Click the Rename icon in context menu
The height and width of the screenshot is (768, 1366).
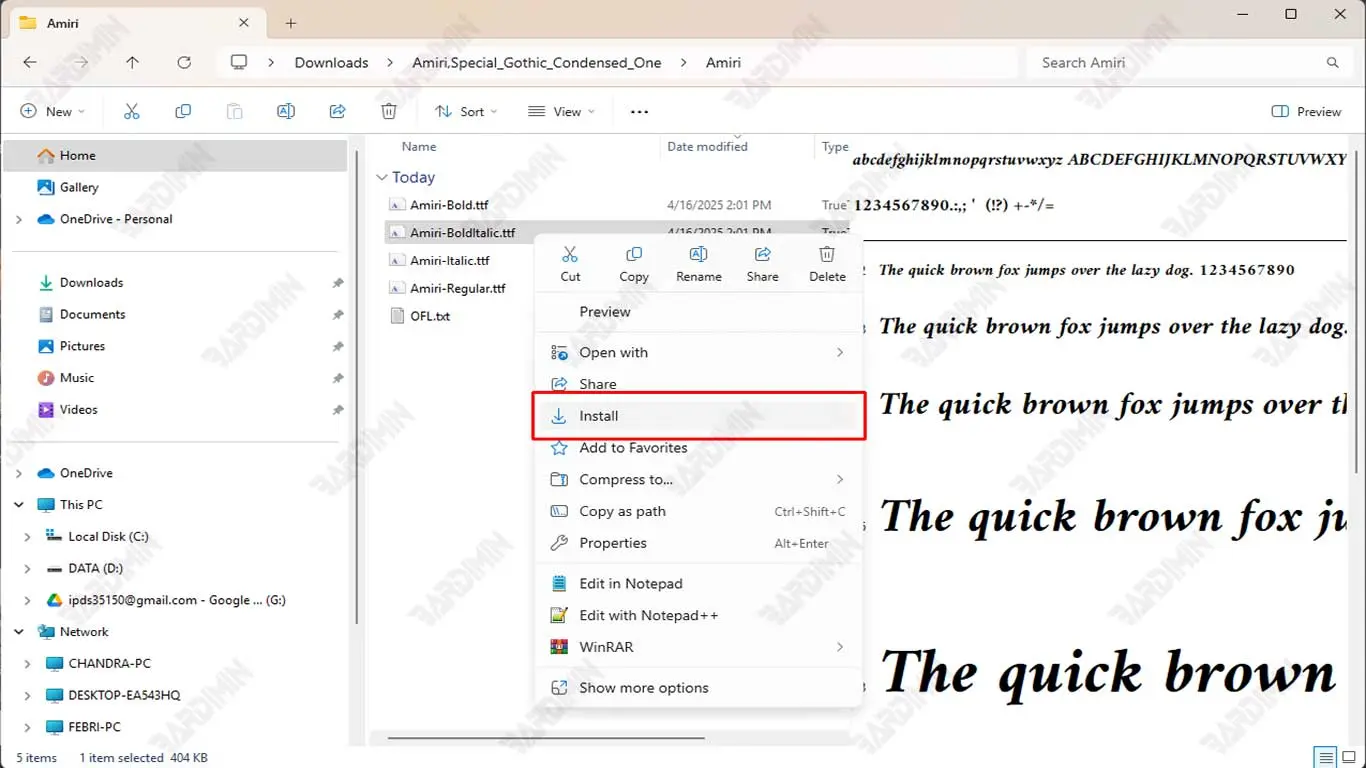point(698,255)
